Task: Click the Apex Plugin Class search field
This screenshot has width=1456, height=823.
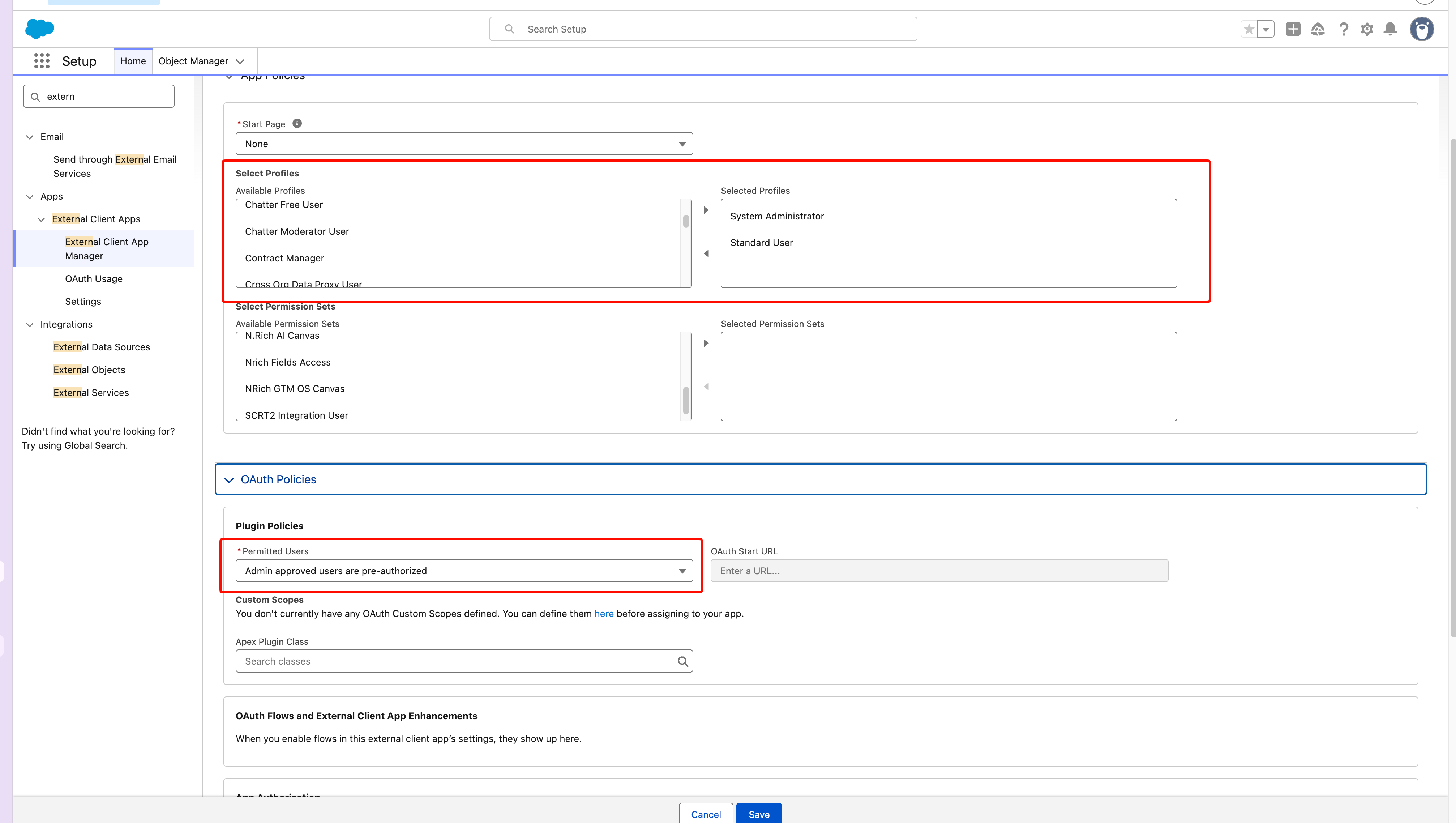Action: 464,661
